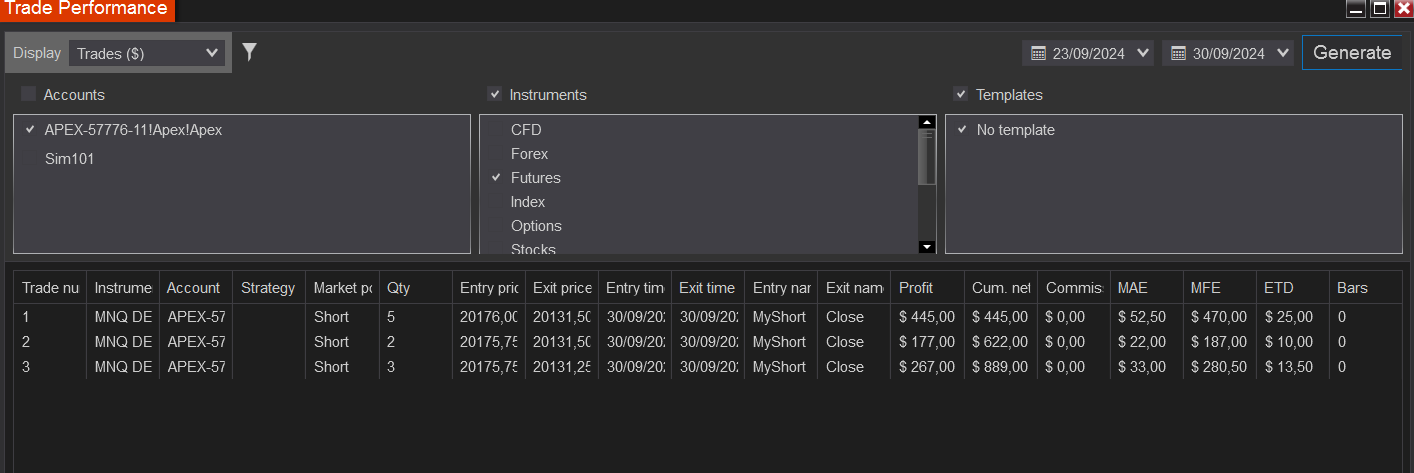
Task: Sort by the Profit column header
Action: 916,288
